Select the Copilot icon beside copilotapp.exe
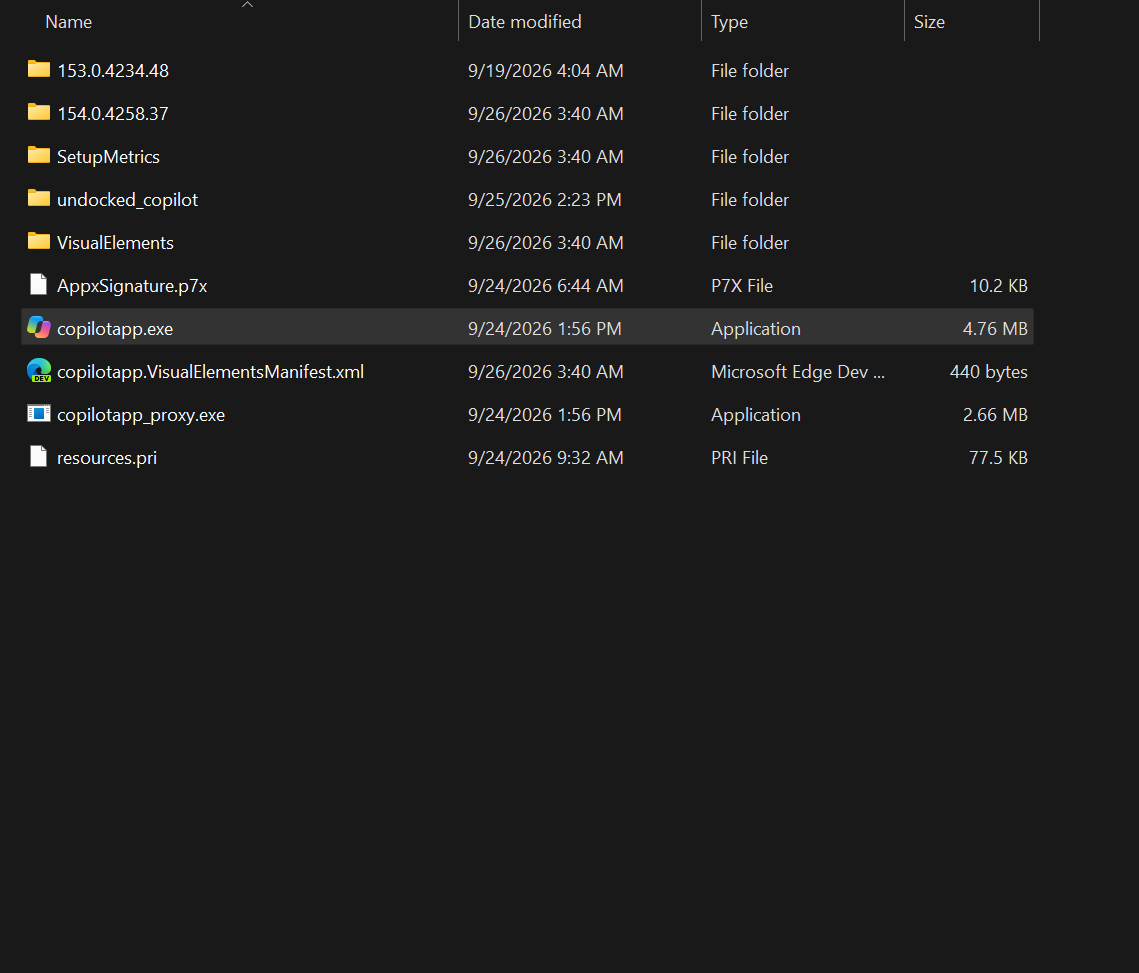The height and width of the screenshot is (973, 1139). (x=38, y=328)
